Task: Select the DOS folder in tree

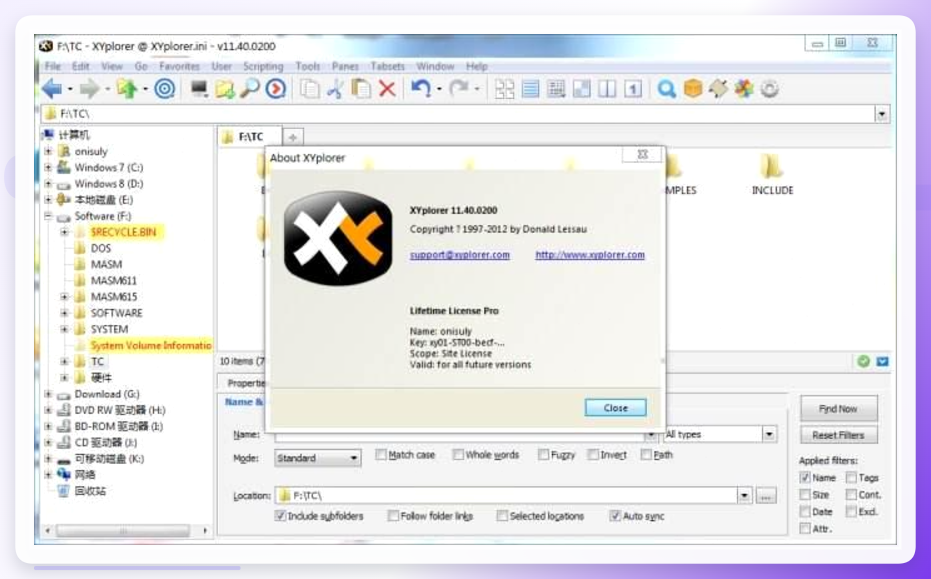Action: coord(101,248)
